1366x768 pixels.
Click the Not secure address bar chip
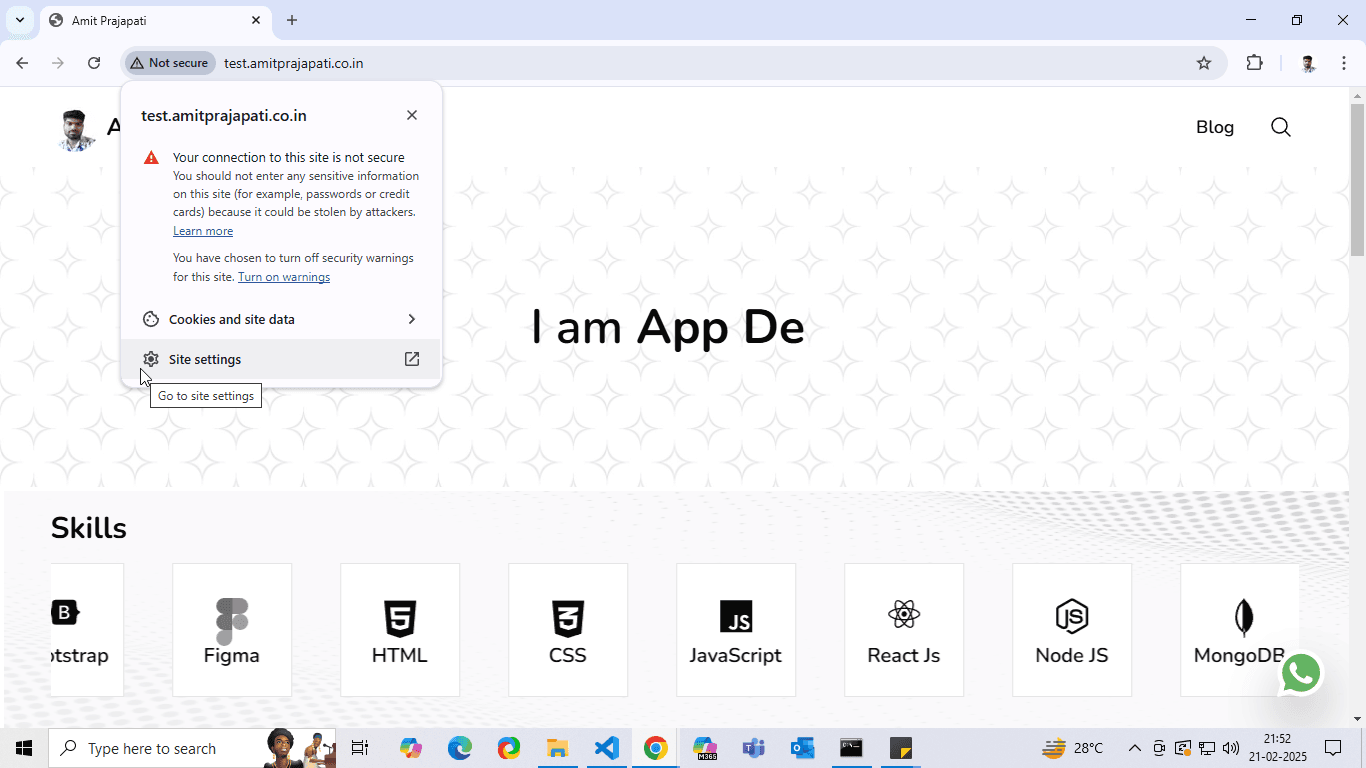point(169,63)
